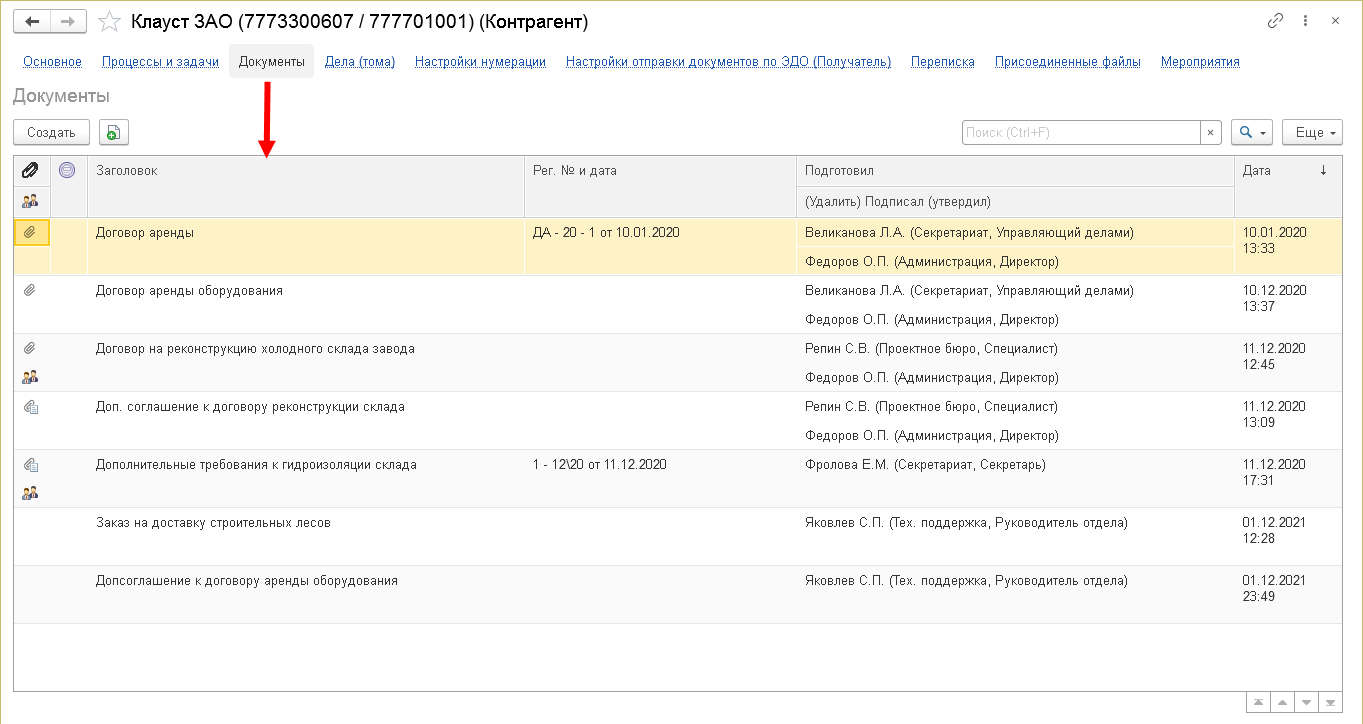Screen dimensions: 1363x724
Task: Select the Договор аренды title cell
Action: pos(306,247)
